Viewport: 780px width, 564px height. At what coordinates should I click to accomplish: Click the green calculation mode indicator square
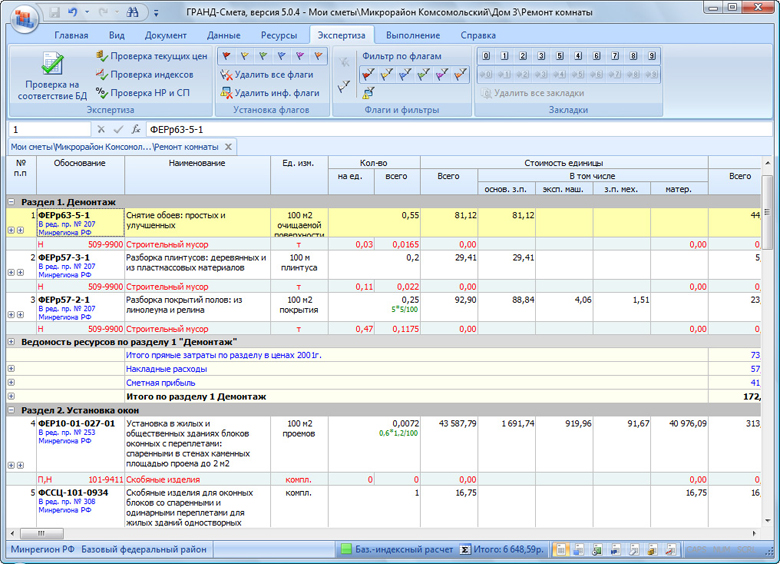346,550
